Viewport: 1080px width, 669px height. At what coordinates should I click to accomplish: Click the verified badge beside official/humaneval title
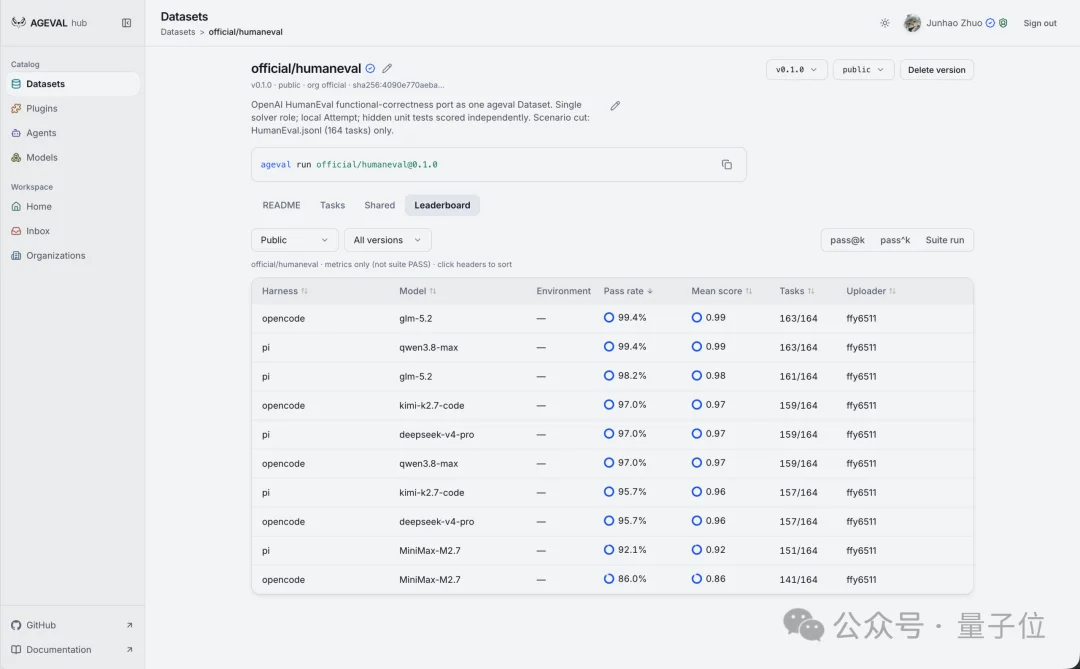click(370, 68)
